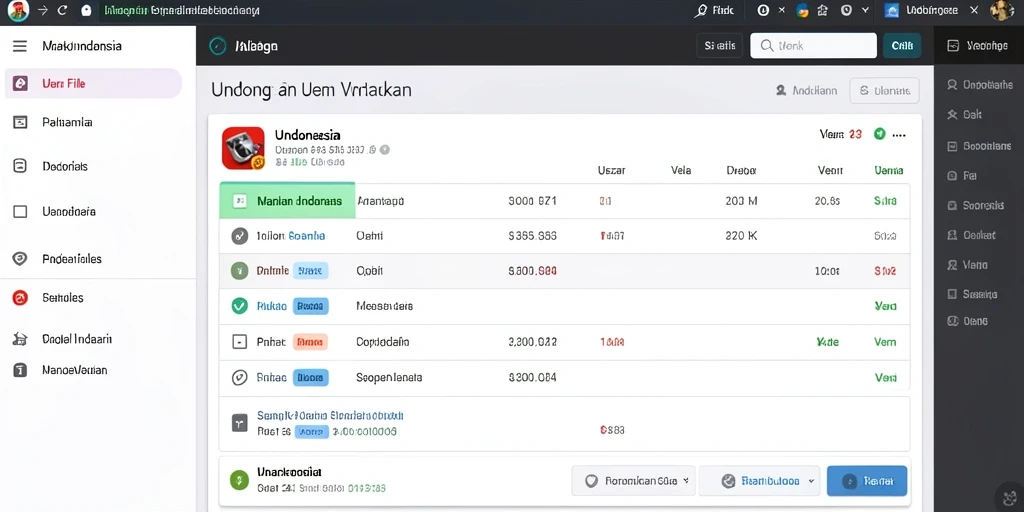Click the teal circle logo beside Mkleage
Screen dimensions: 1024x512
[217, 46]
